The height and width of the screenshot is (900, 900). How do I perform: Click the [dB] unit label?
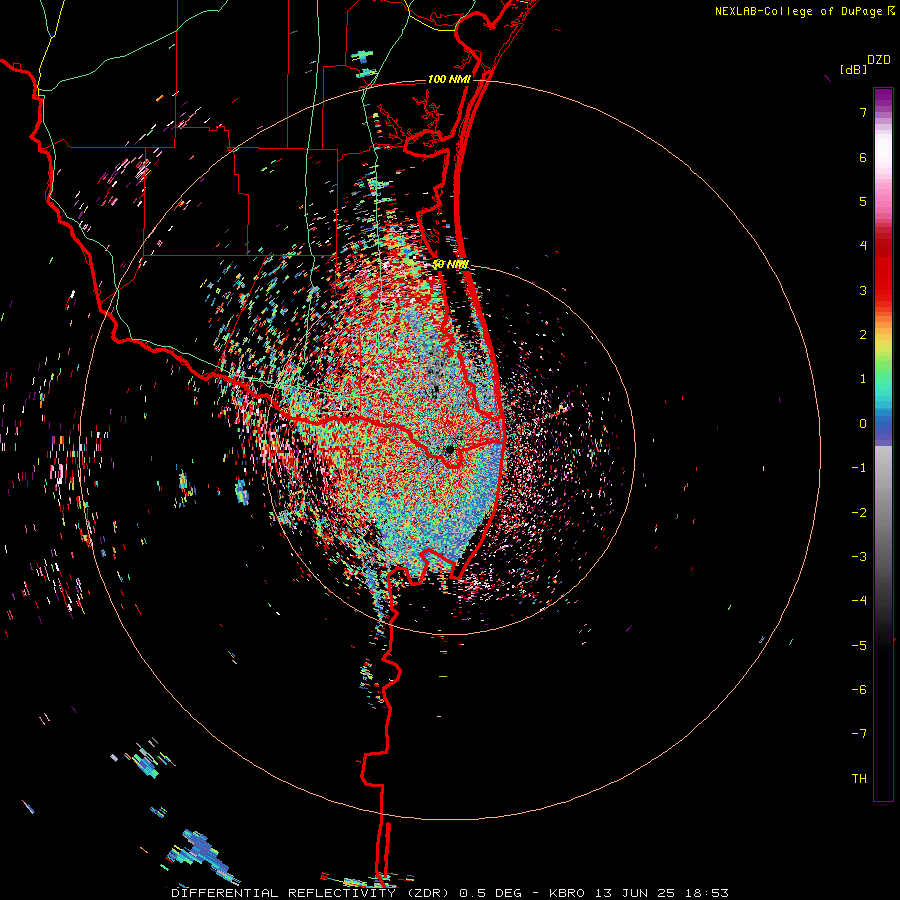[x=853, y=69]
